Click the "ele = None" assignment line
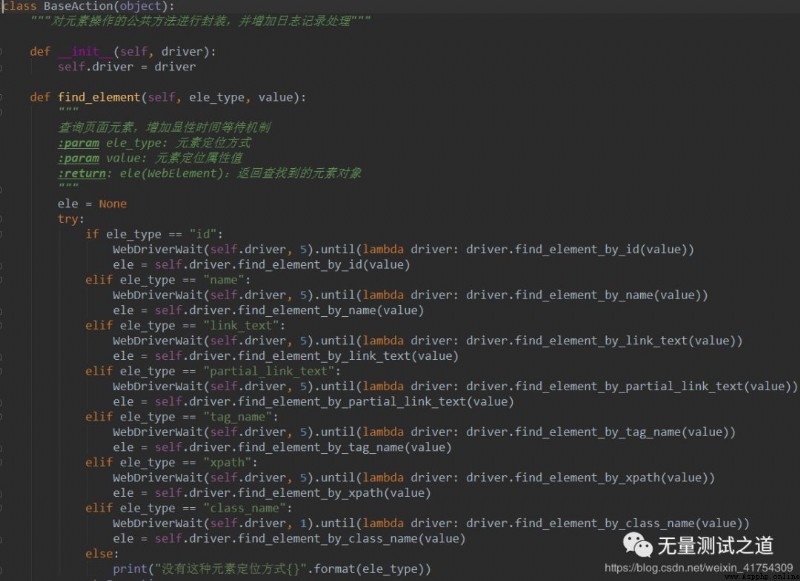The image size is (800, 581). pyautogui.click(x=92, y=204)
